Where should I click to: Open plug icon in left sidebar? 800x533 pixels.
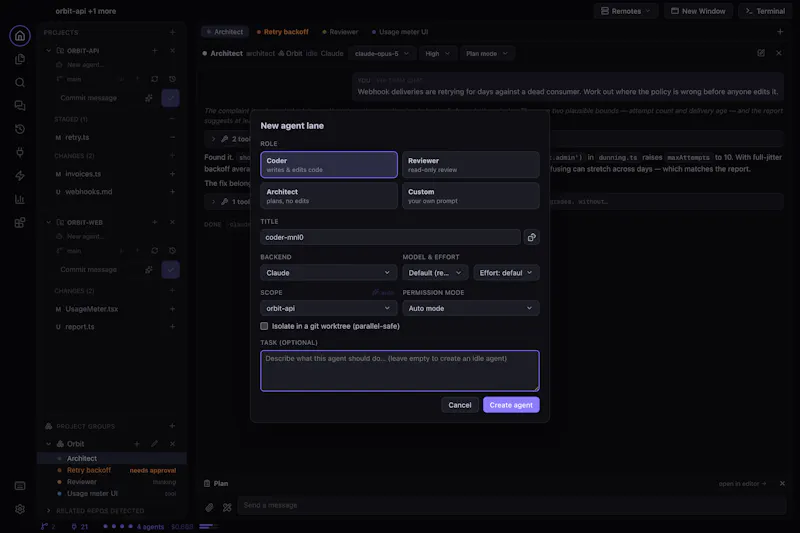20,153
